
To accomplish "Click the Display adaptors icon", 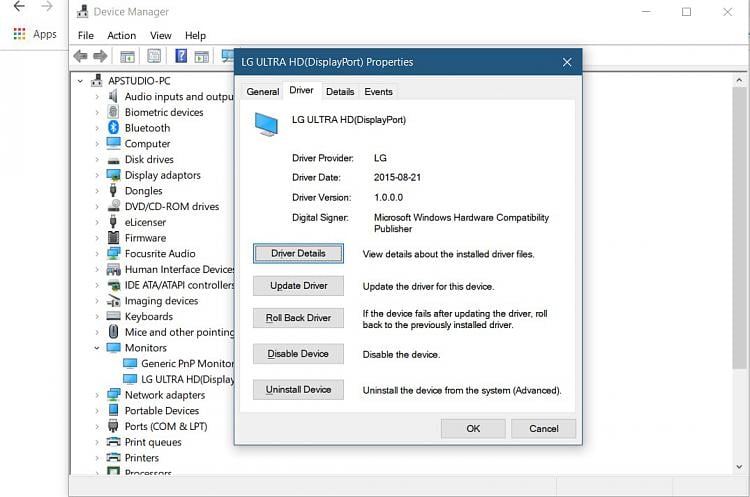I will click(x=113, y=175).
